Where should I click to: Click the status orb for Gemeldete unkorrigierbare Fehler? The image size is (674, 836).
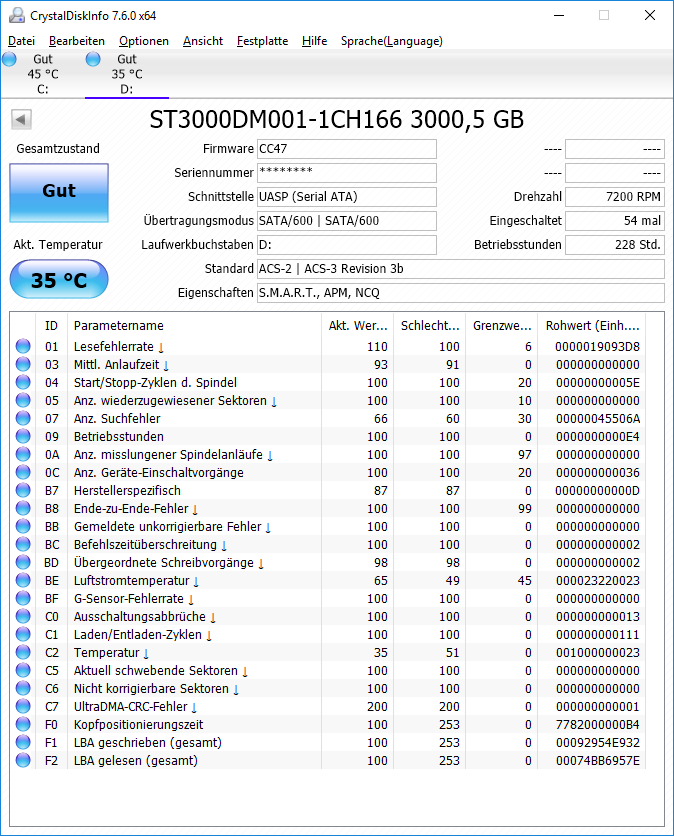[23, 526]
